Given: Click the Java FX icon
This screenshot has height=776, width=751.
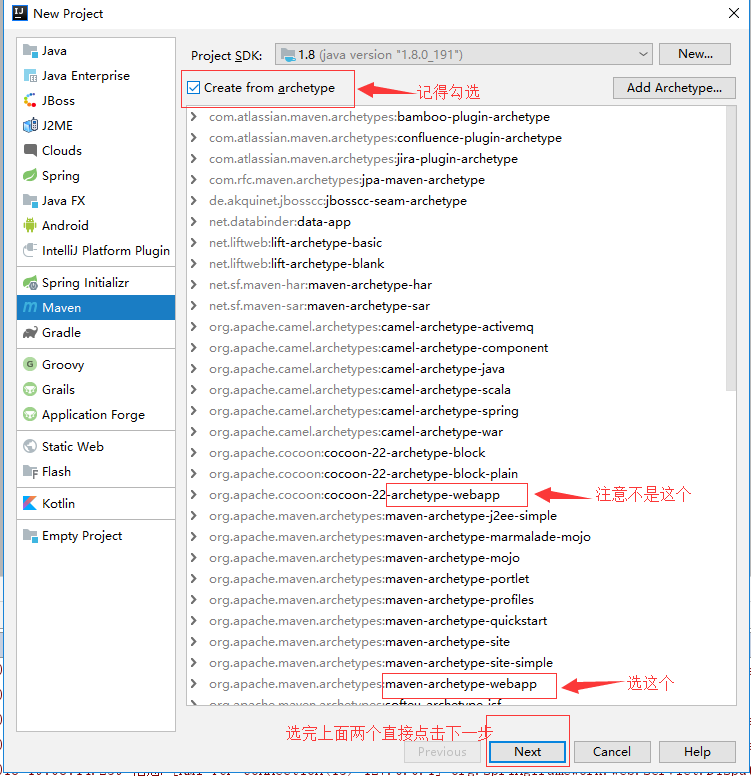Looking at the screenshot, I should click(x=30, y=200).
